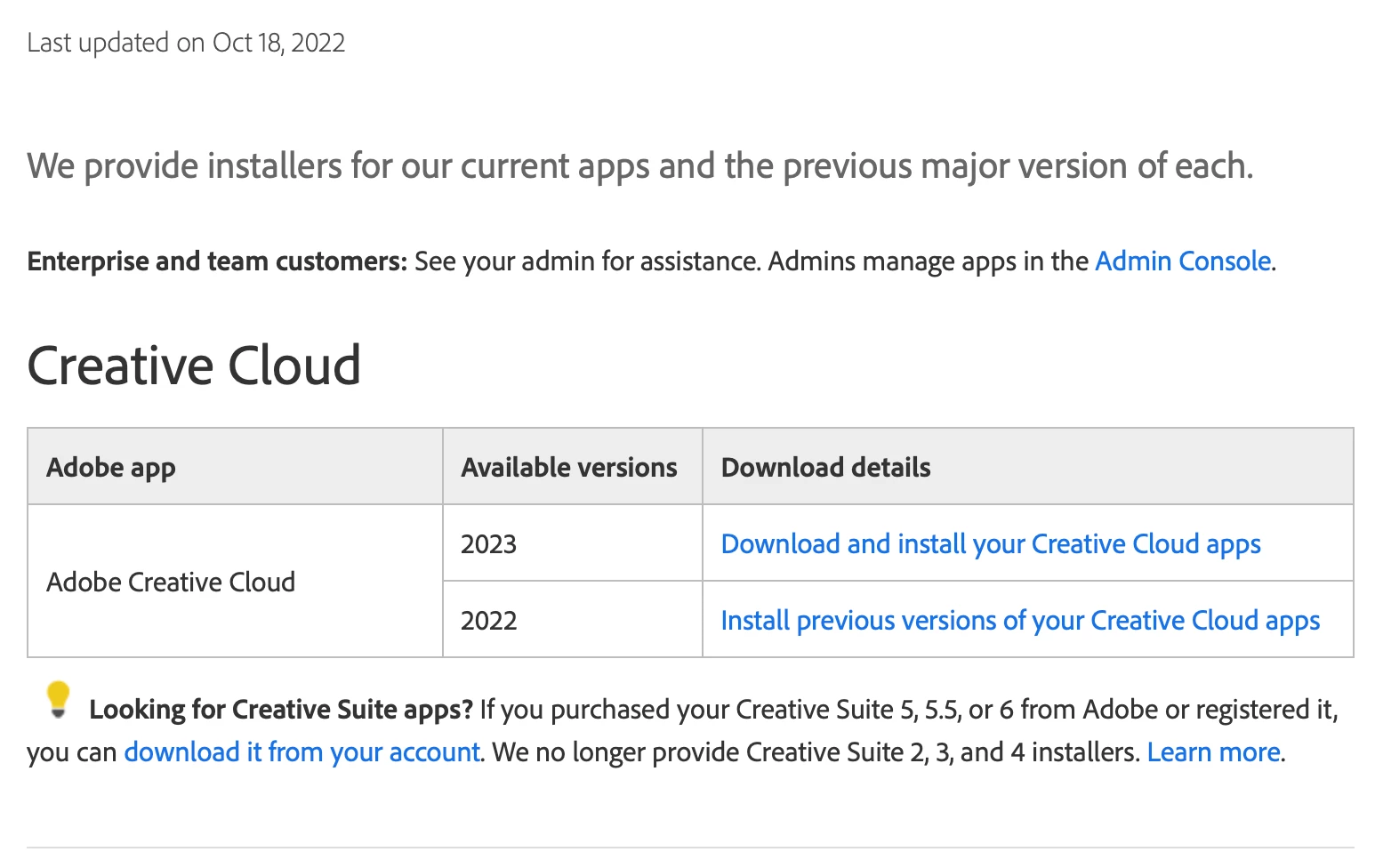This screenshot has height=868, width=1375.
Task: Click the 'Adobe app' column header
Action: pos(111,468)
